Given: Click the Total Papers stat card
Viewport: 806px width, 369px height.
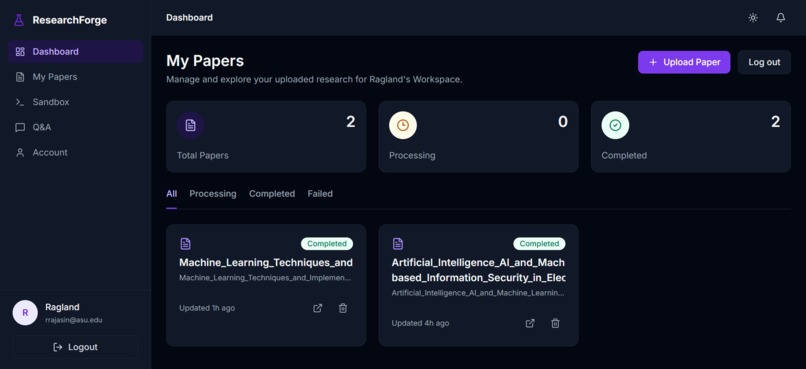Looking at the screenshot, I should (266, 136).
